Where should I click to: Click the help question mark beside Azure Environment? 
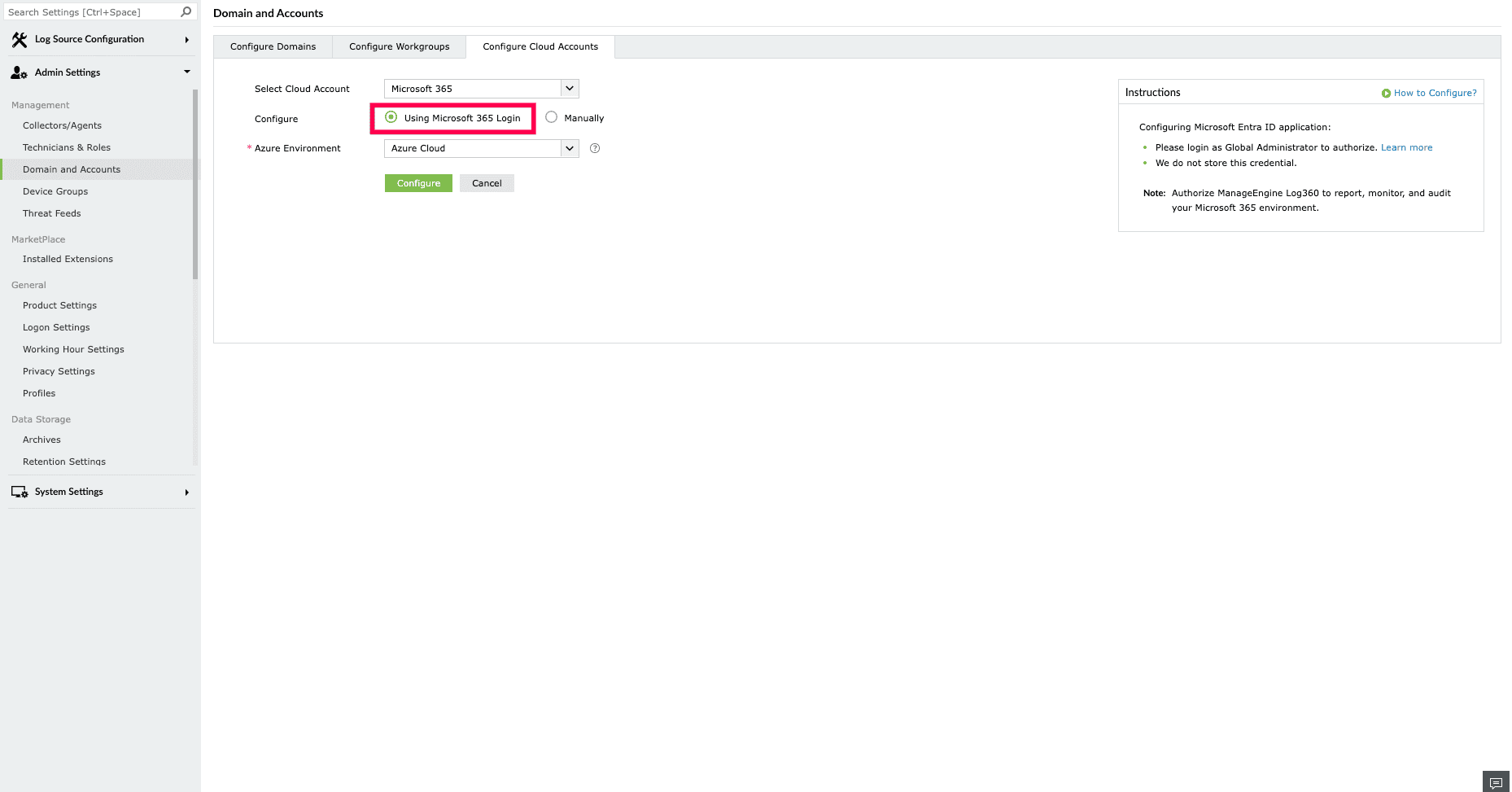click(594, 148)
